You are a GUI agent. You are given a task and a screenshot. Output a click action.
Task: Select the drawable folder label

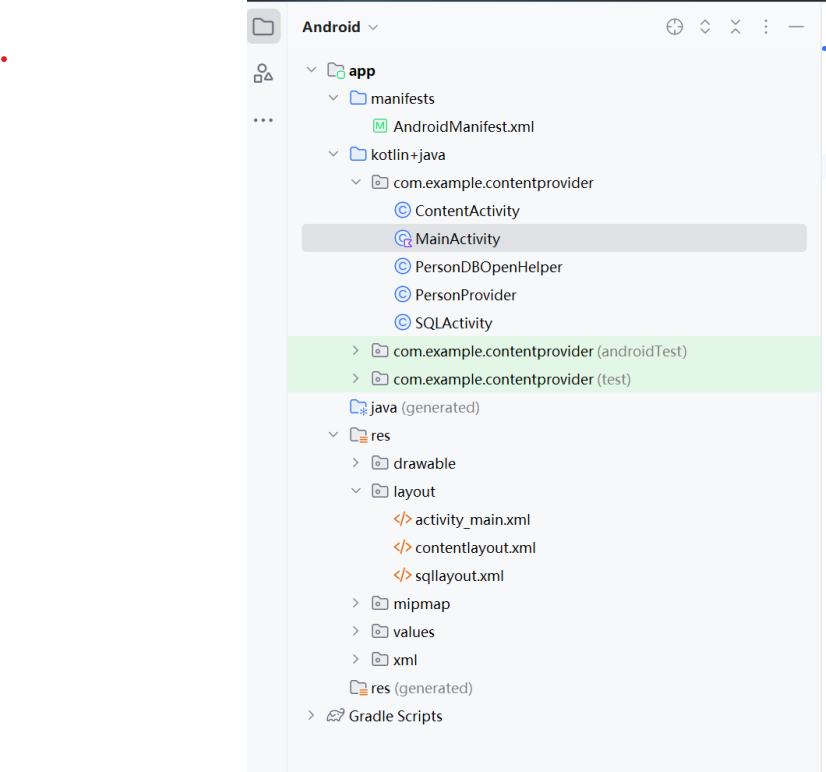(x=425, y=463)
